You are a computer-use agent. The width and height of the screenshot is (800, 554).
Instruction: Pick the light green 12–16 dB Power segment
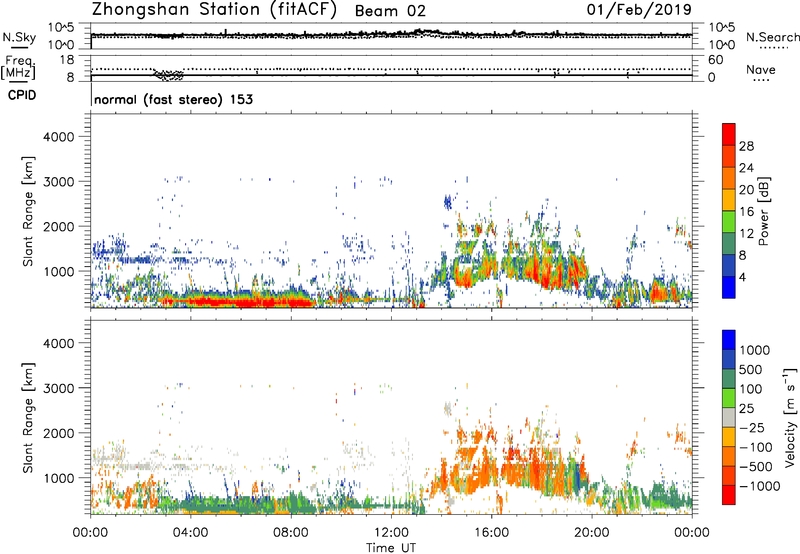729,222
